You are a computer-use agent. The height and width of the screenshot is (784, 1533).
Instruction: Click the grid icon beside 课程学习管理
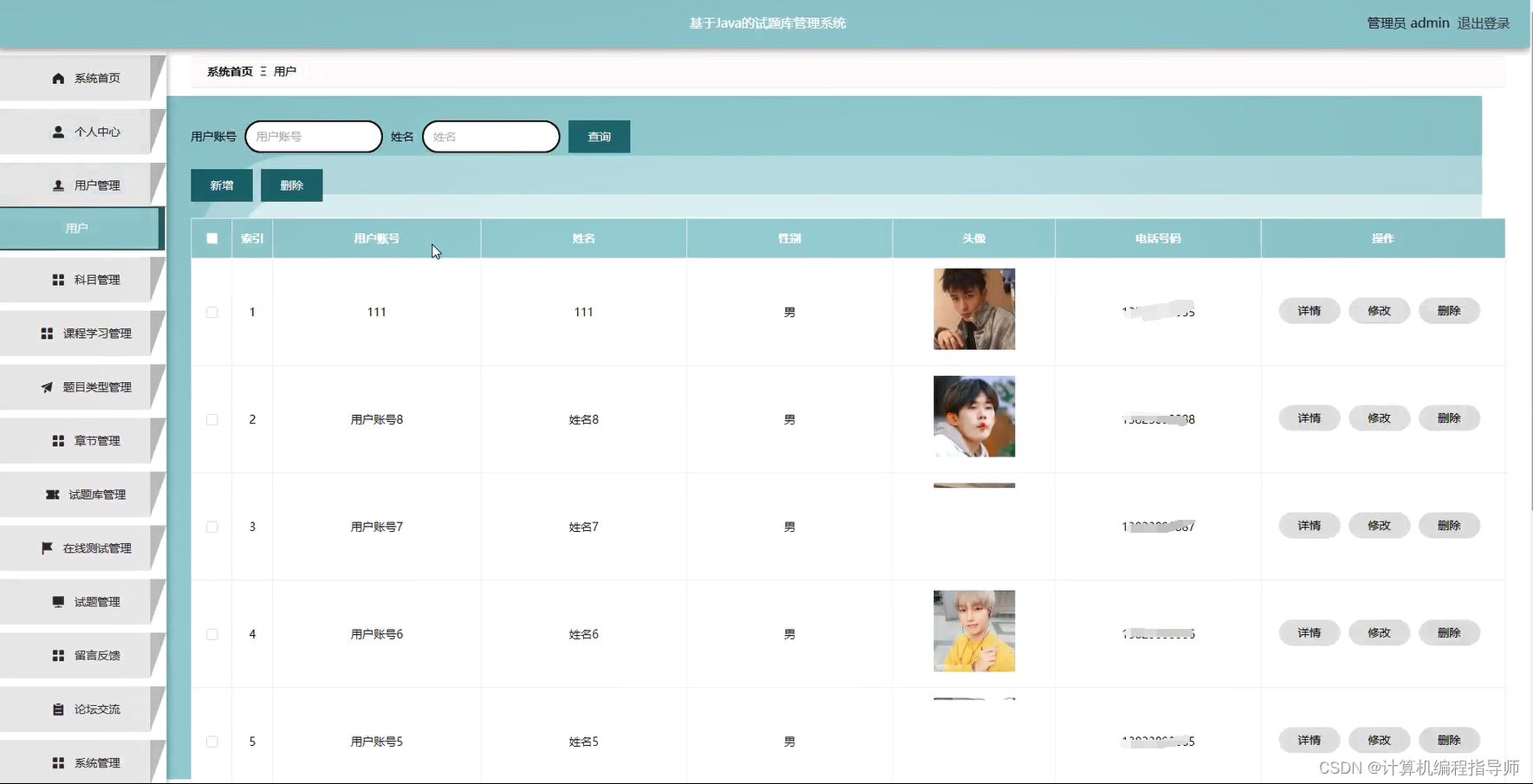pos(47,334)
